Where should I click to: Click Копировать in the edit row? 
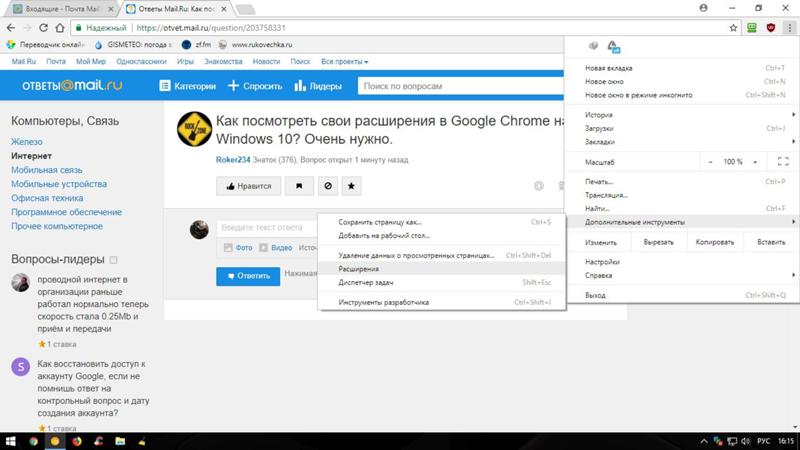715,242
